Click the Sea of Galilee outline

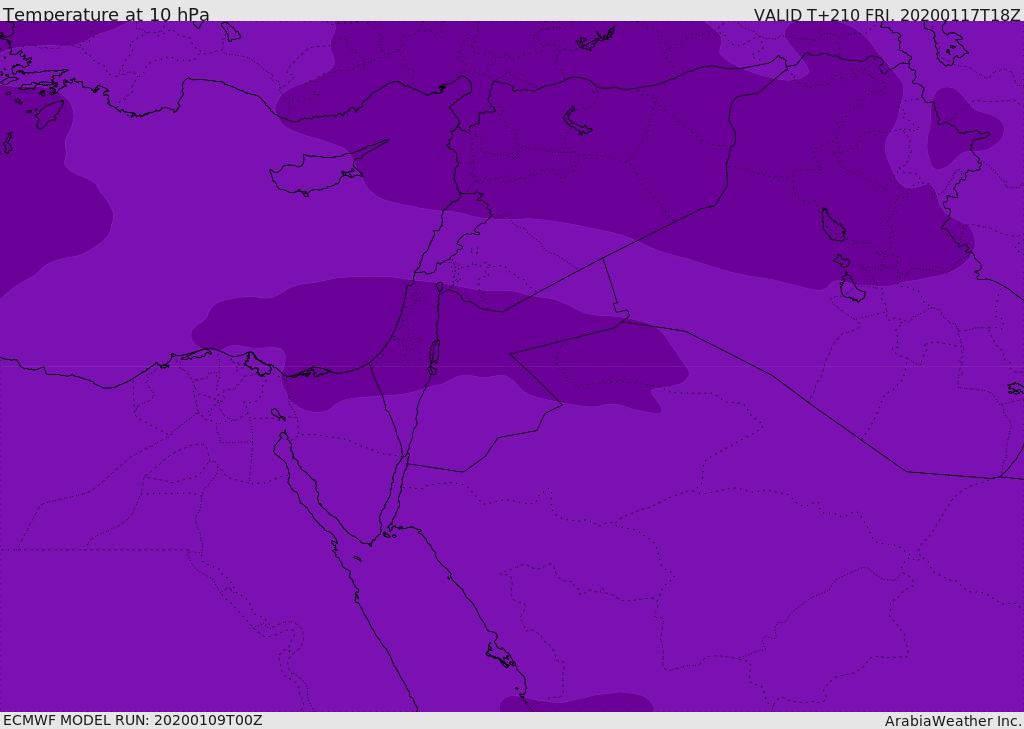[439, 287]
